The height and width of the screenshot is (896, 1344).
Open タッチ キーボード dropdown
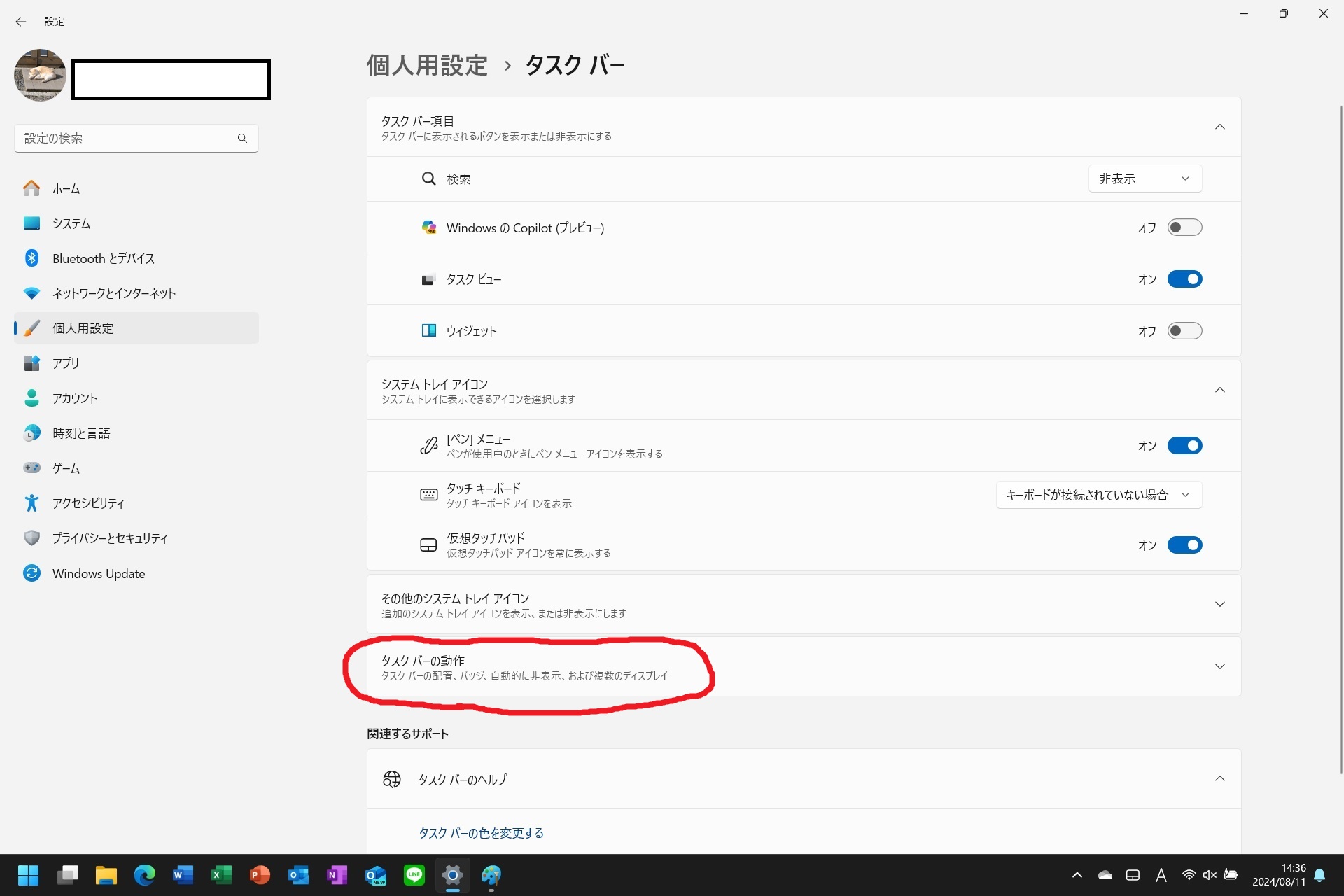(x=1098, y=495)
